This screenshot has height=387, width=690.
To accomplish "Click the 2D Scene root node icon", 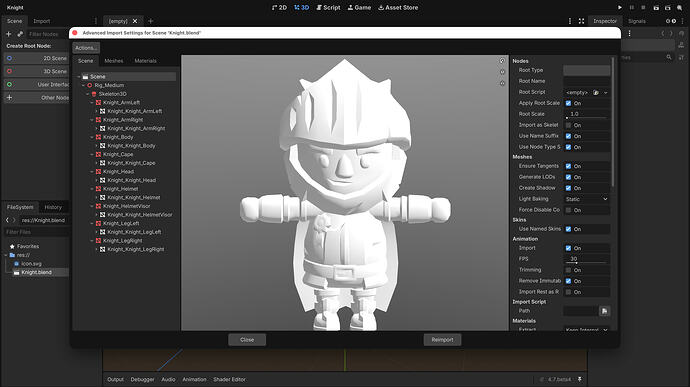I will tap(9, 58).
